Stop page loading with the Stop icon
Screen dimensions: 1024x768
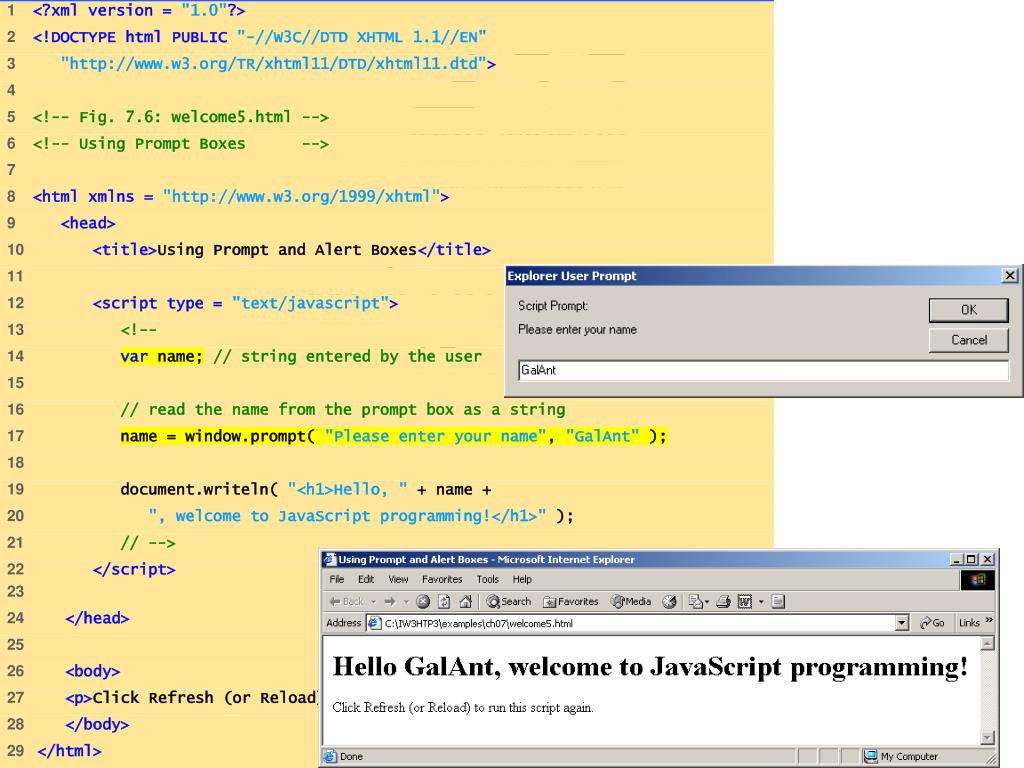pos(423,601)
